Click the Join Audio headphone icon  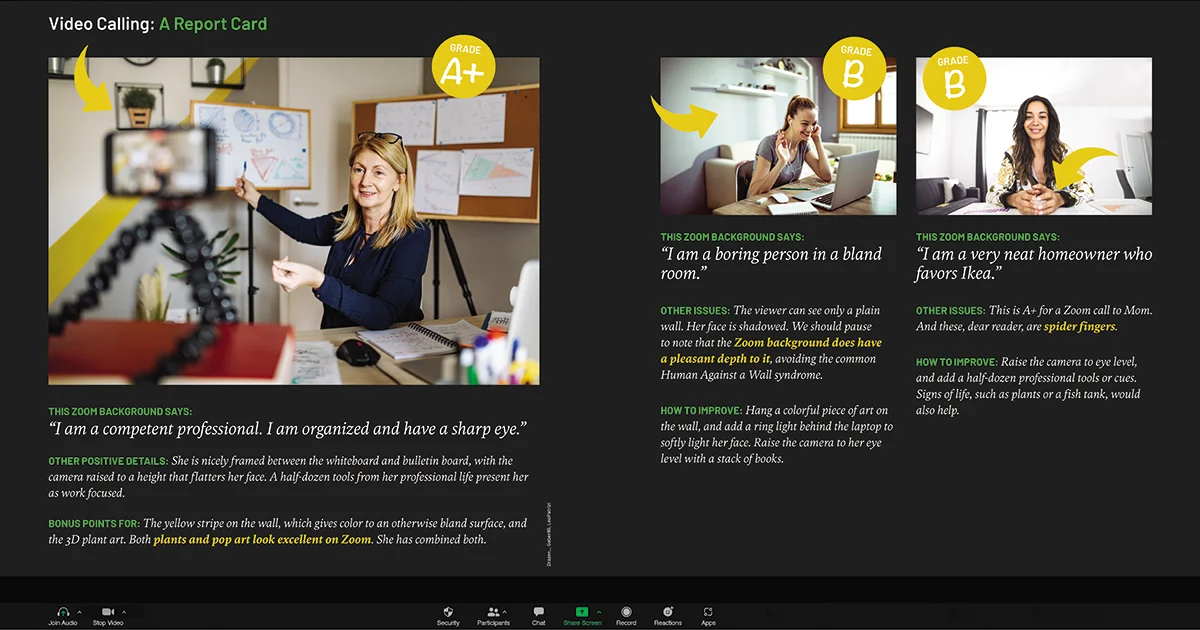62,611
